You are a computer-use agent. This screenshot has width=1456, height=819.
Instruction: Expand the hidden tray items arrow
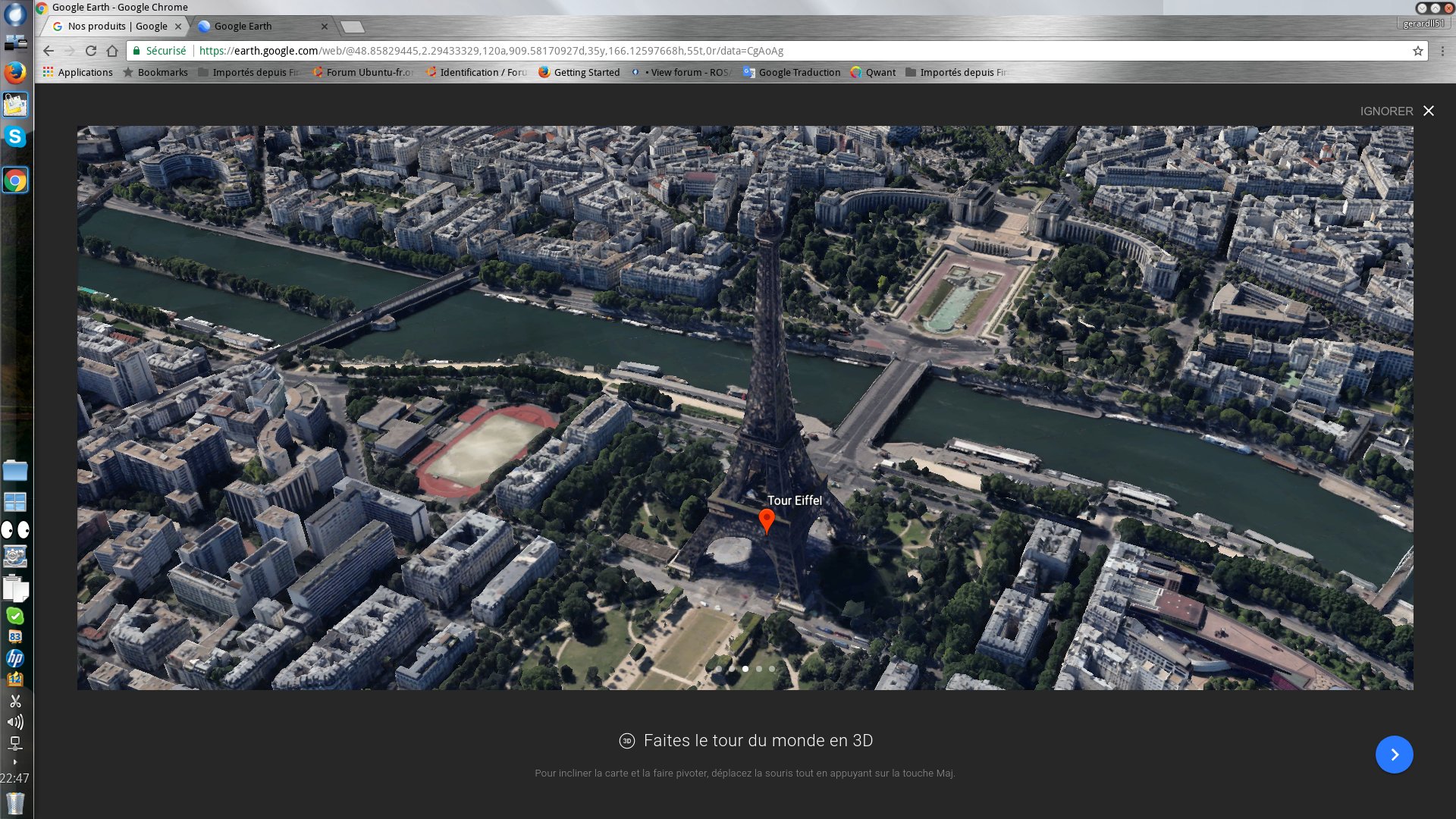pyautogui.click(x=15, y=762)
